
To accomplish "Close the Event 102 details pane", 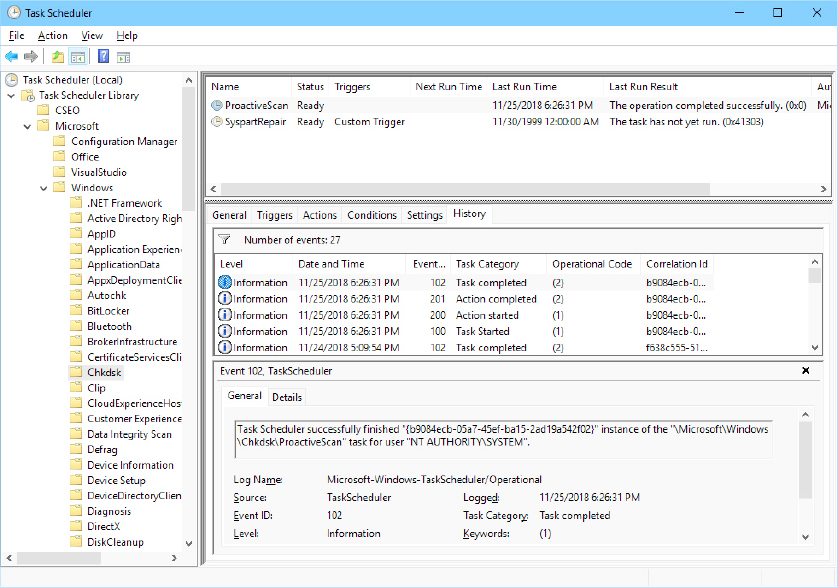I will tap(806, 371).
